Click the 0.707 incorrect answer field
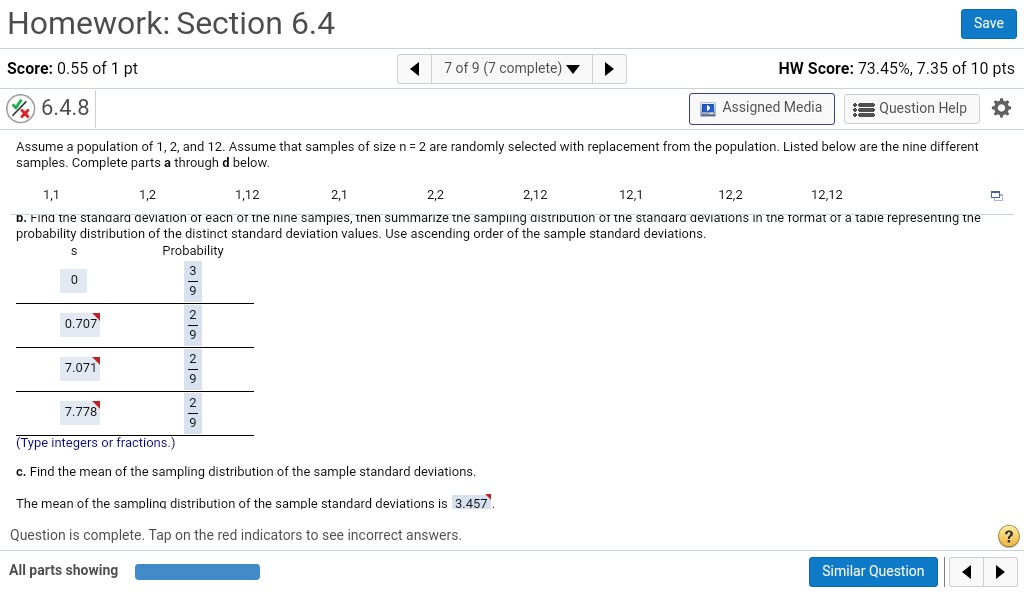This screenshot has width=1024, height=594. pyautogui.click(x=81, y=324)
